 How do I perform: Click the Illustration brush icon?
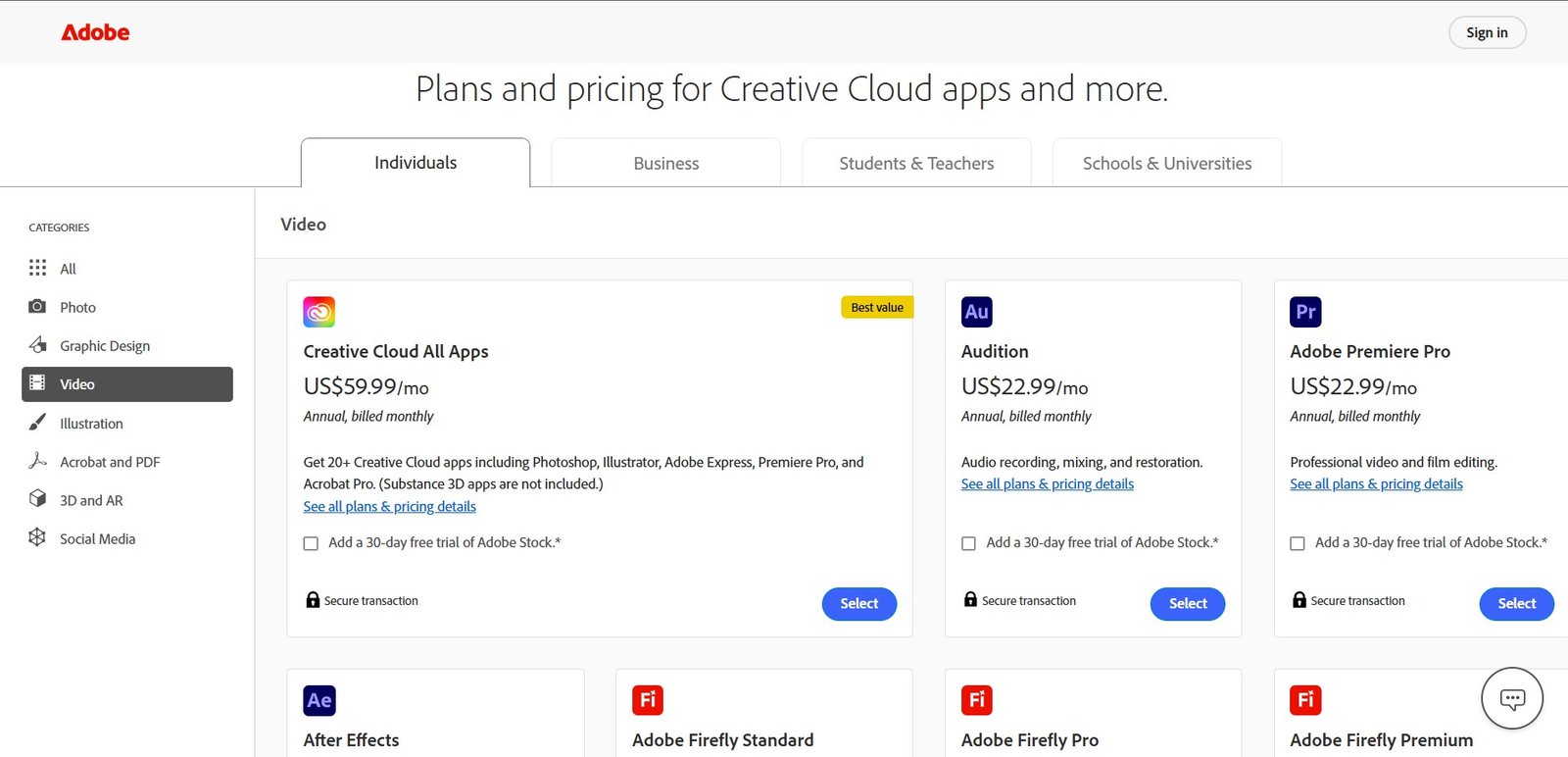[37, 422]
